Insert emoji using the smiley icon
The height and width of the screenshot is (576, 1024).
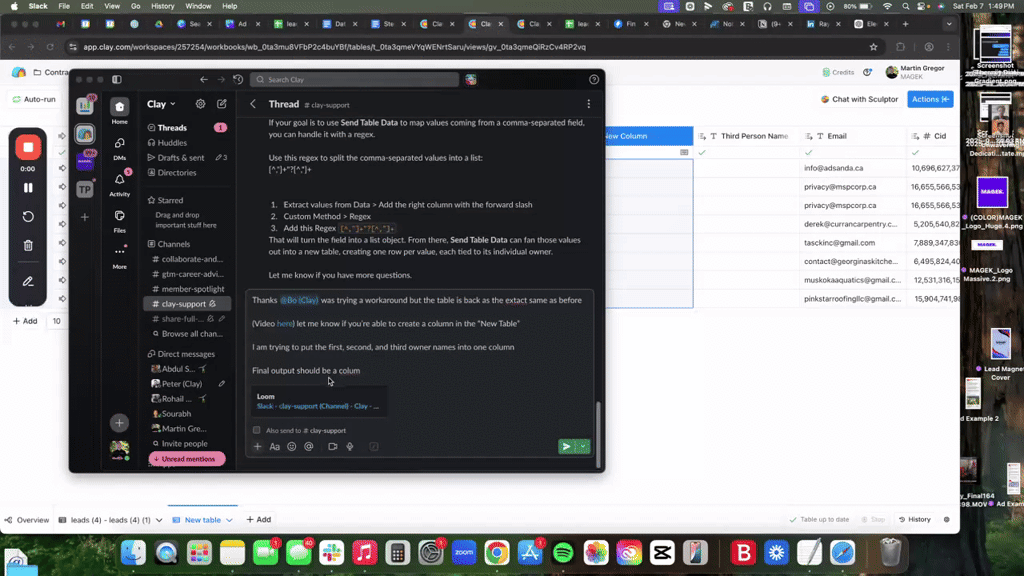click(x=292, y=447)
